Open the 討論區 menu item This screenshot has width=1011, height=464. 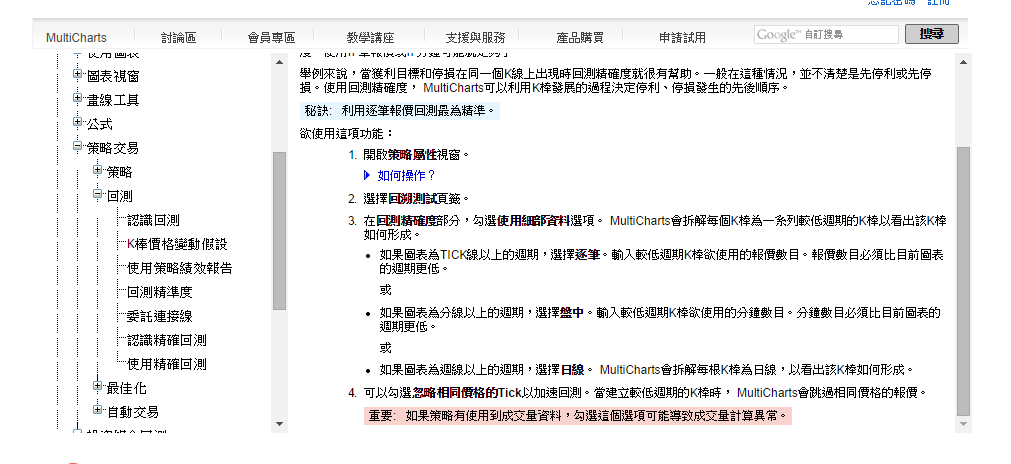coord(179,38)
